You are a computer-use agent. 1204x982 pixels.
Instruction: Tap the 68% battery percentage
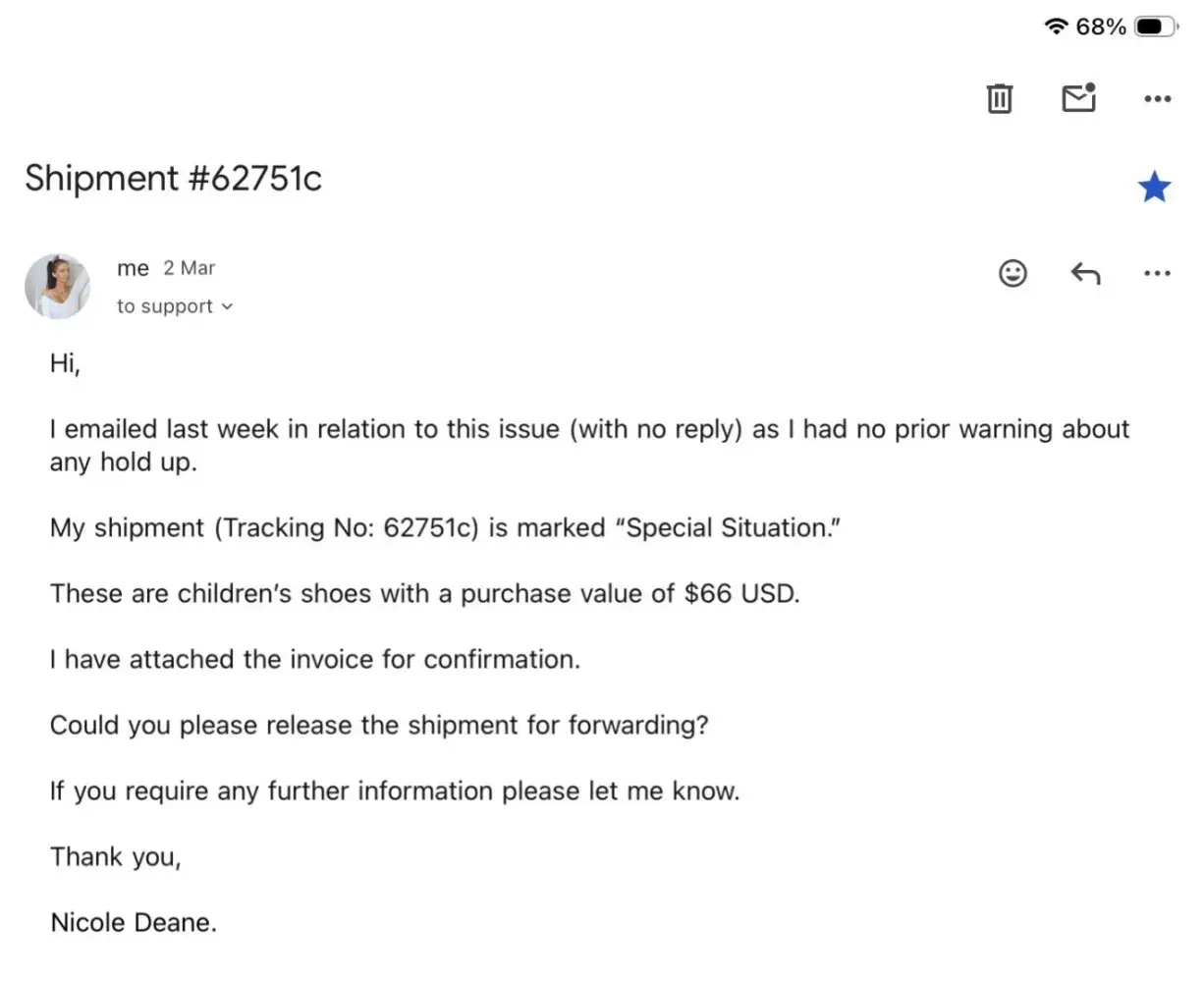point(1101,27)
